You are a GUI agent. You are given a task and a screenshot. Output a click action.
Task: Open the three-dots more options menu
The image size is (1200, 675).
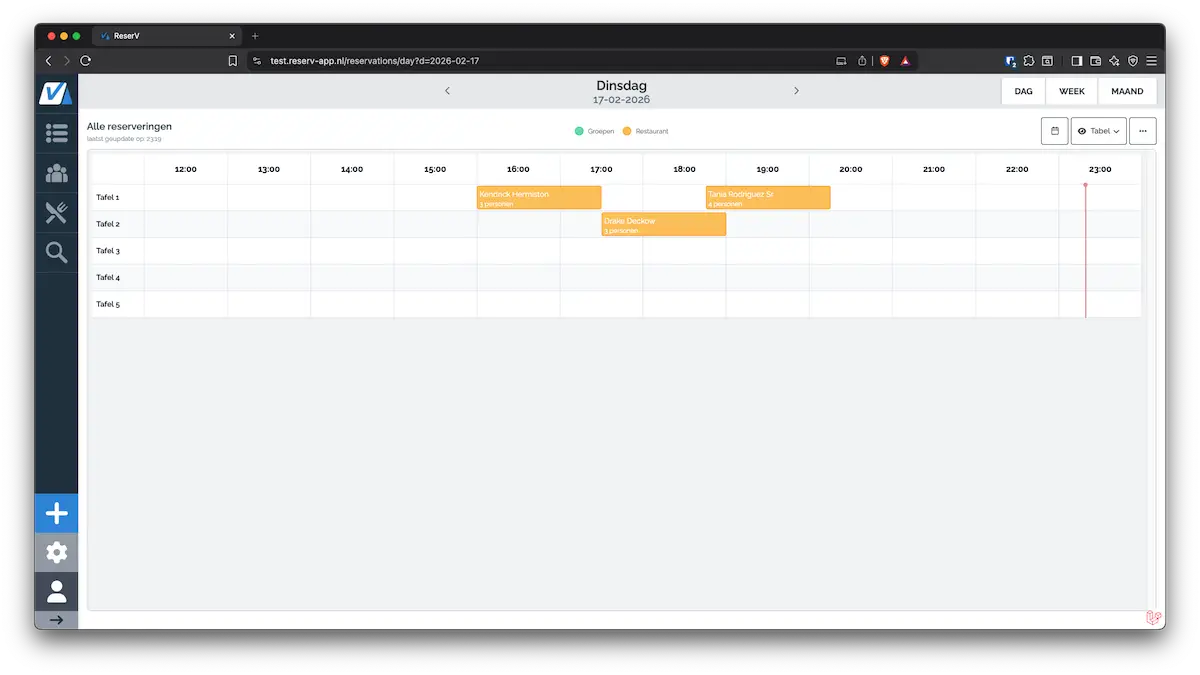pos(1142,131)
